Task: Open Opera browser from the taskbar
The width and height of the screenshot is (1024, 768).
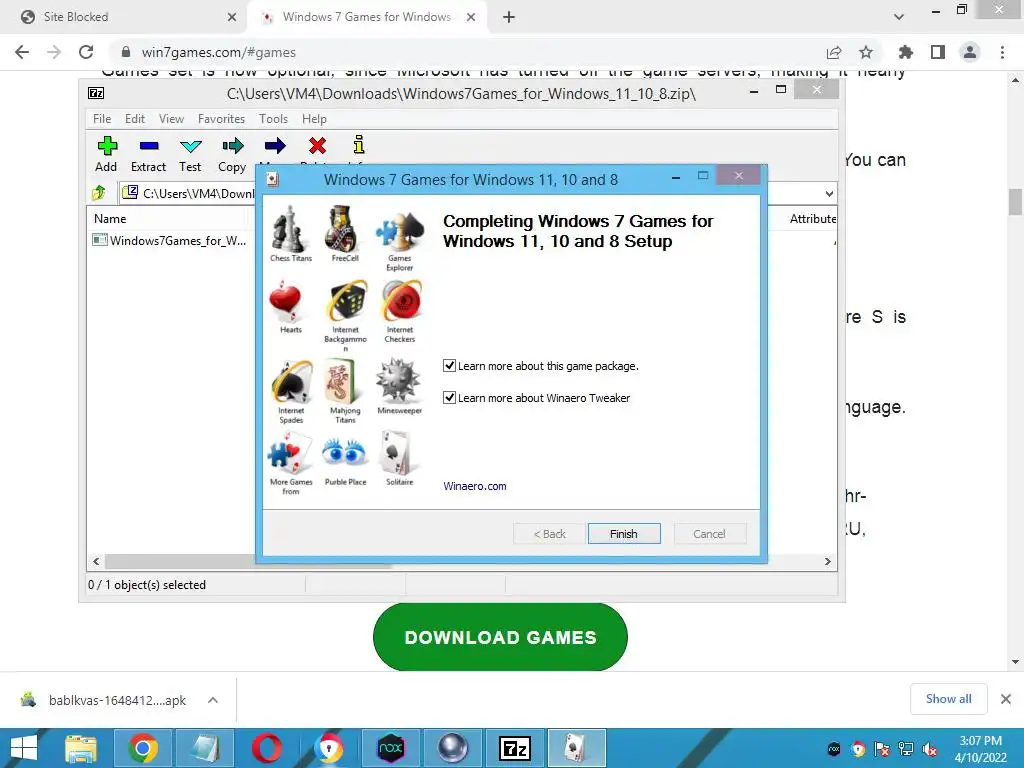Action: point(266,748)
